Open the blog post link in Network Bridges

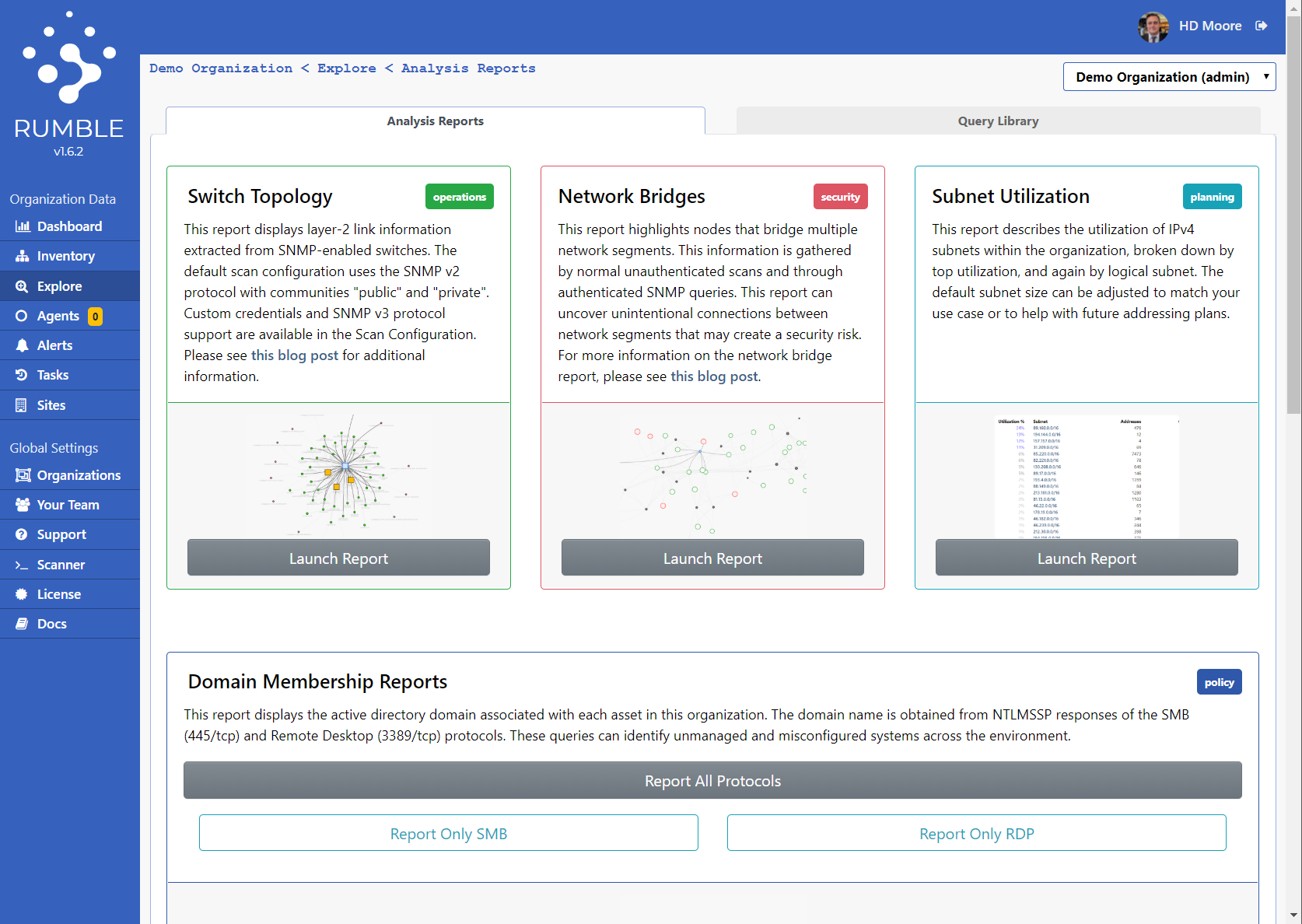pyautogui.click(x=714, y=376)
